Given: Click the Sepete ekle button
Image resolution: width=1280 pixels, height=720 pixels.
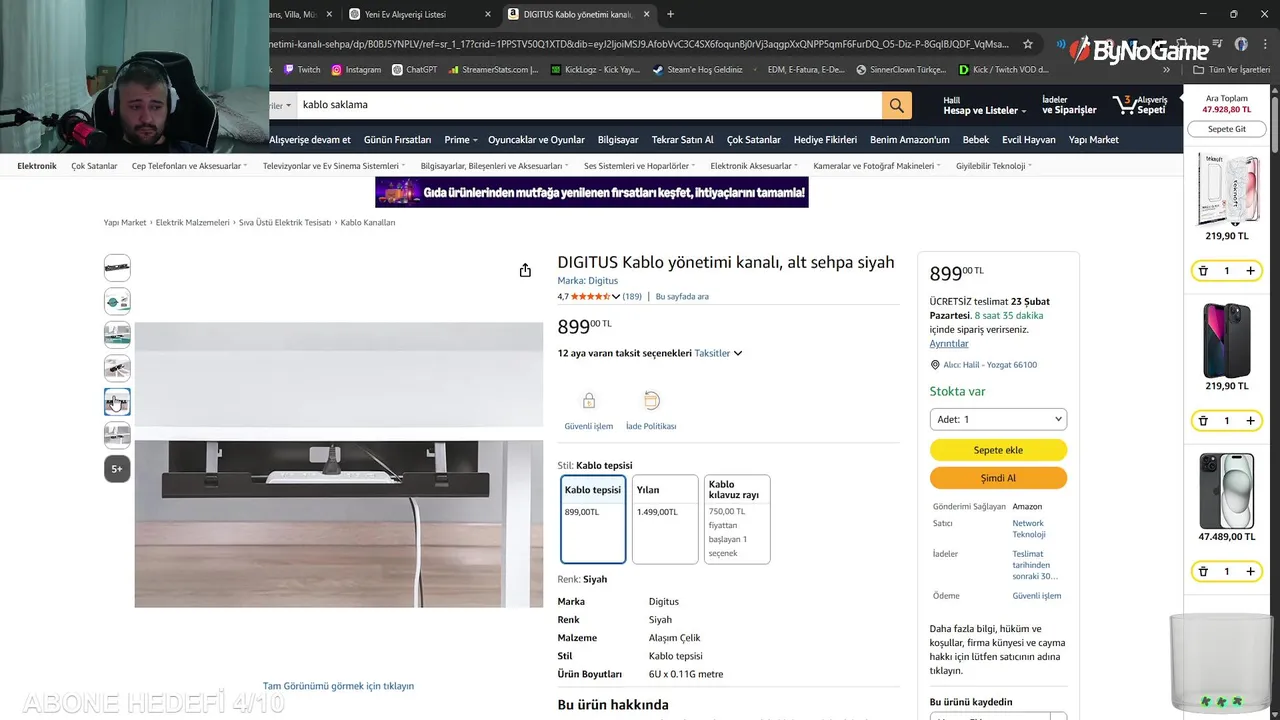Looking at the screenshot, I should (x=998, y=450).
